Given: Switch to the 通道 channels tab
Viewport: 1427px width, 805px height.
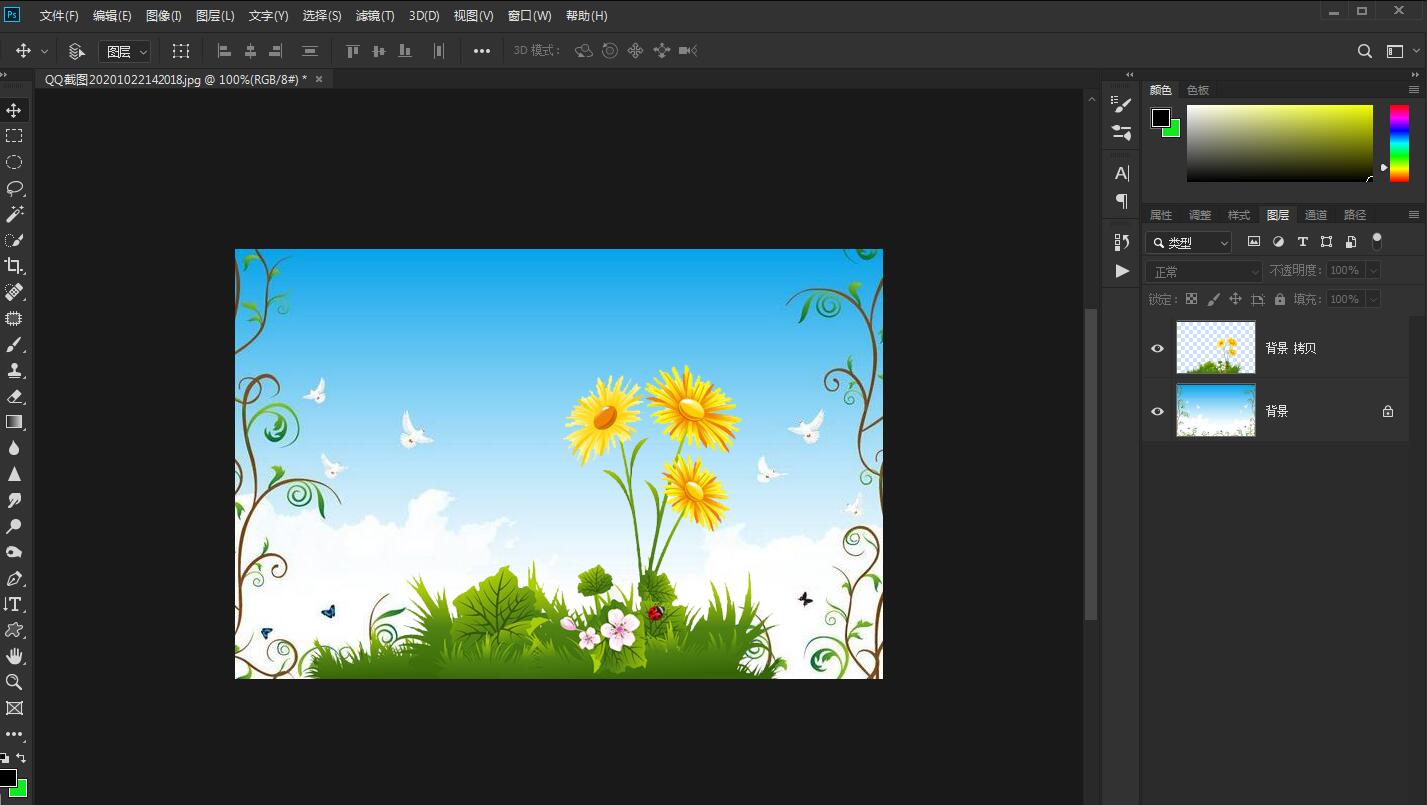Looking at the screenshot, I should [1316, 215].
